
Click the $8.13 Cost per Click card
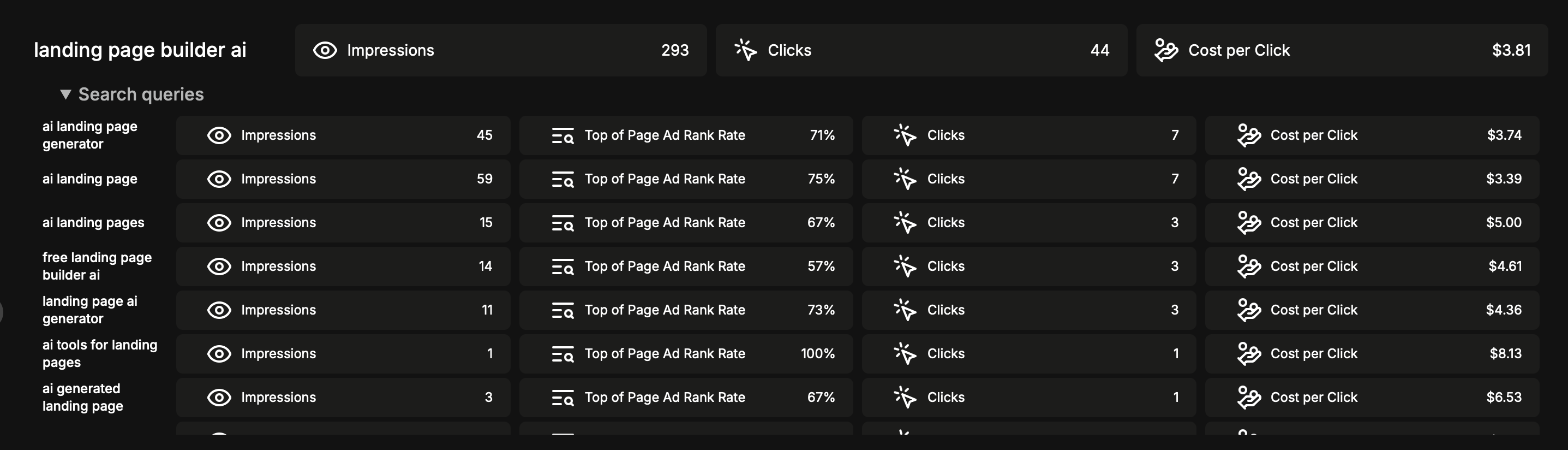pyautogui.click(x=1372, y=354)
